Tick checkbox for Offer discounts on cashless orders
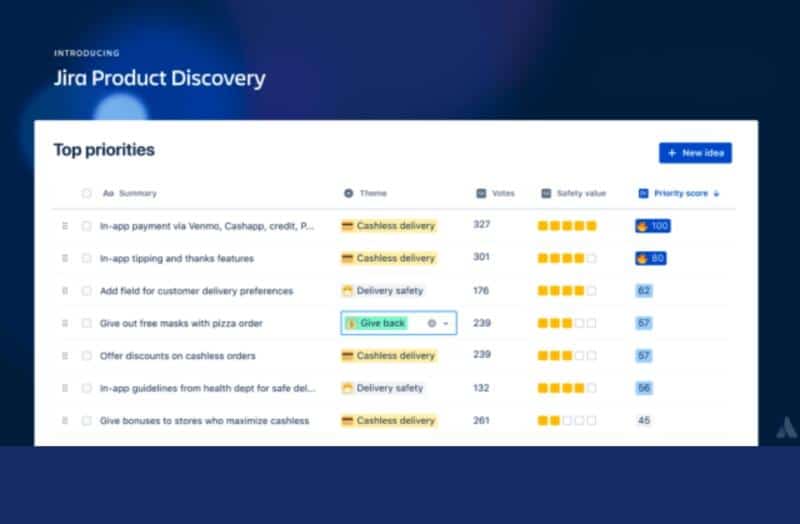Image resolution: width=800 pixels, height=524 pixels. (86, 356)
